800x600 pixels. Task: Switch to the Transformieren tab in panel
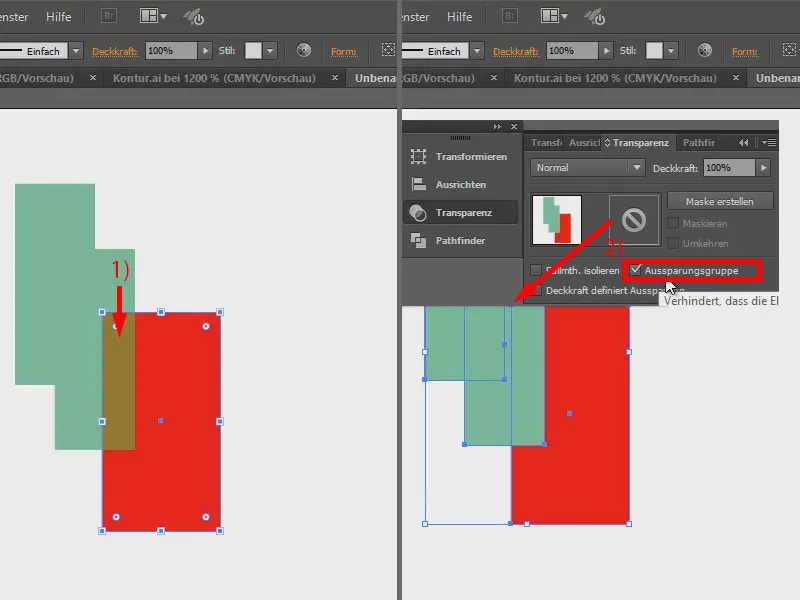click(x=546, y=143)
